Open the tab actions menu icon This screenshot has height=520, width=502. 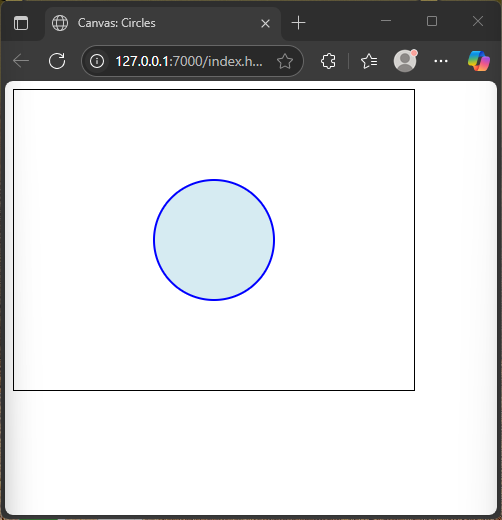[x=21, y=23]
